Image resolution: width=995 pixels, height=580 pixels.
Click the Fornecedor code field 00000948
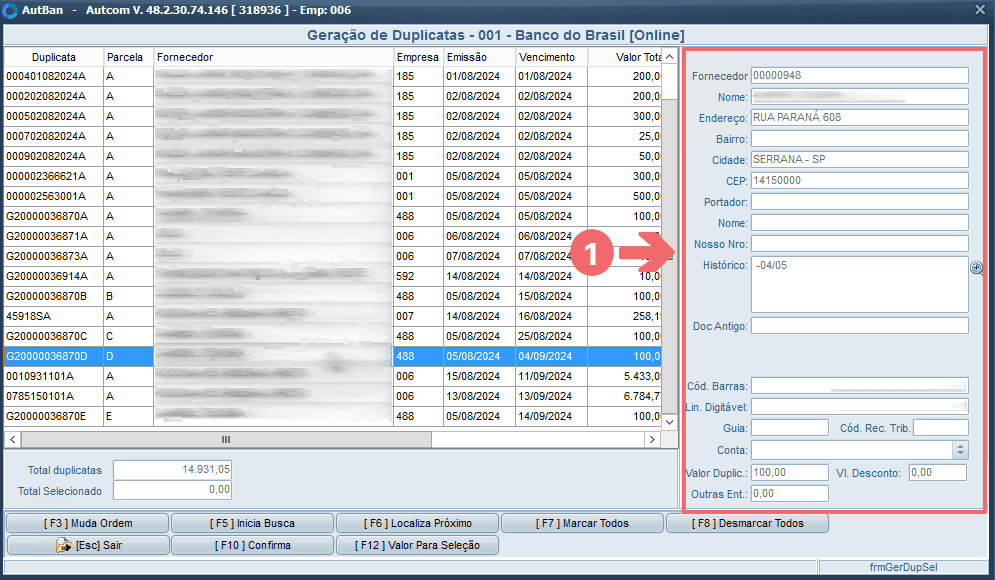pyautogui.click(x=860, y=76)
